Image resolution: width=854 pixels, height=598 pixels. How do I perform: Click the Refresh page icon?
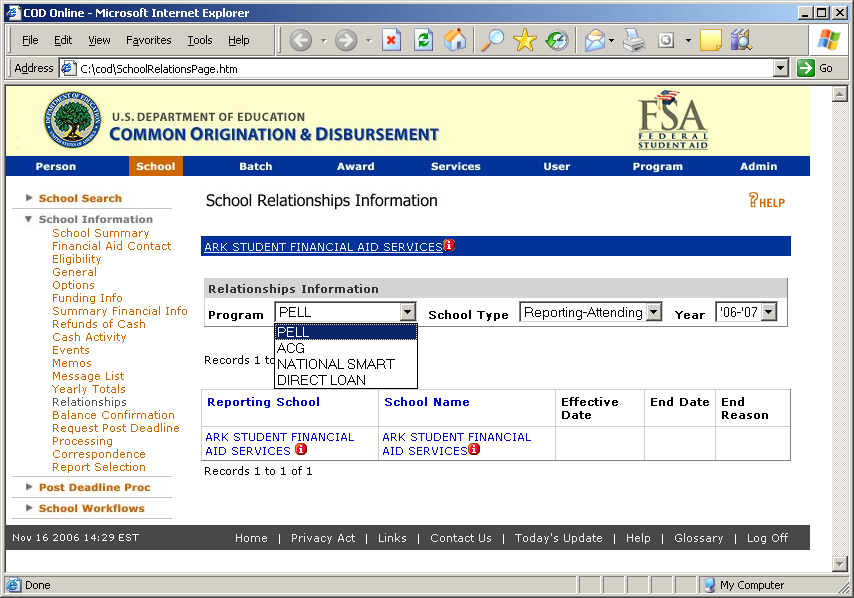pos(423,40)
